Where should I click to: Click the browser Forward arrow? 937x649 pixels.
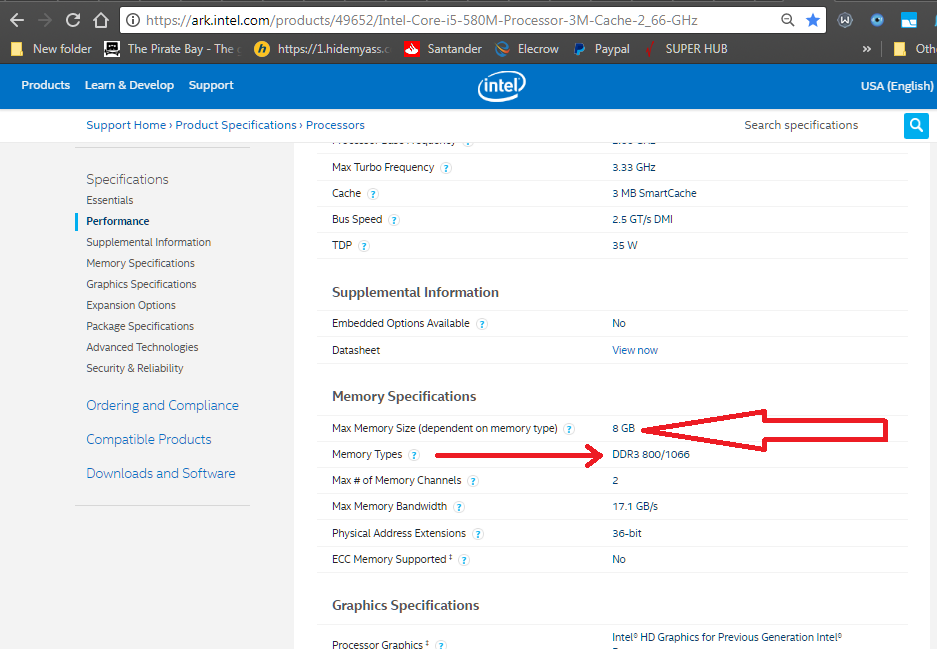[45, 20]
